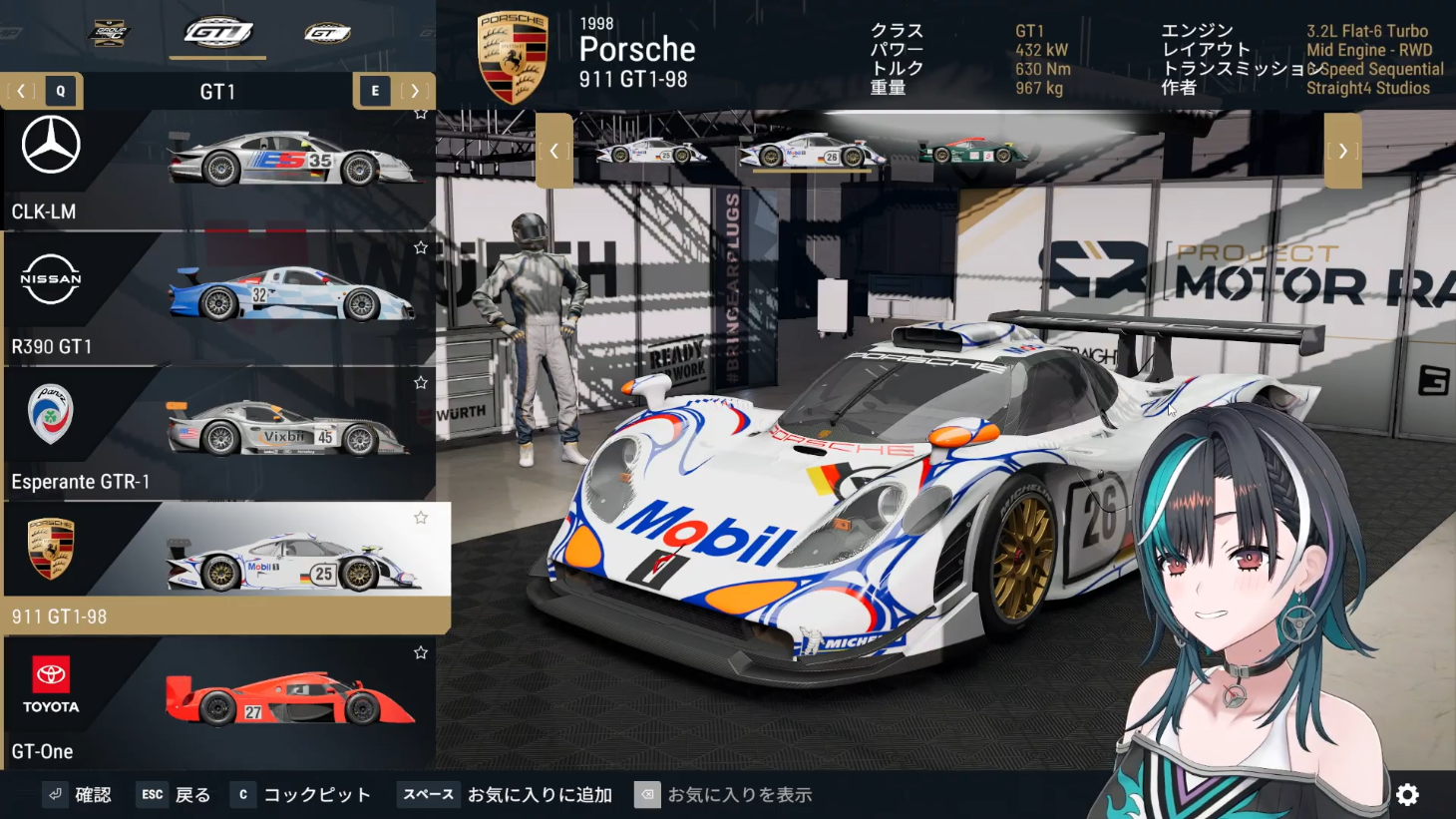1456x819 pixels.
Task: Click the コックピット cockpit button
Action: 301,795
